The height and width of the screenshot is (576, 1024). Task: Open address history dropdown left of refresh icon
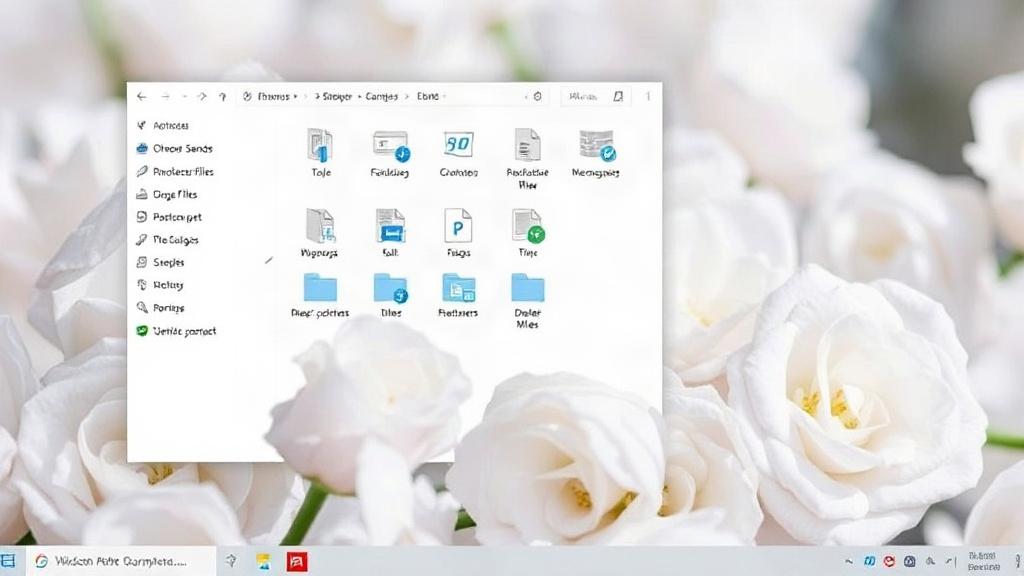tap(526, 97)
